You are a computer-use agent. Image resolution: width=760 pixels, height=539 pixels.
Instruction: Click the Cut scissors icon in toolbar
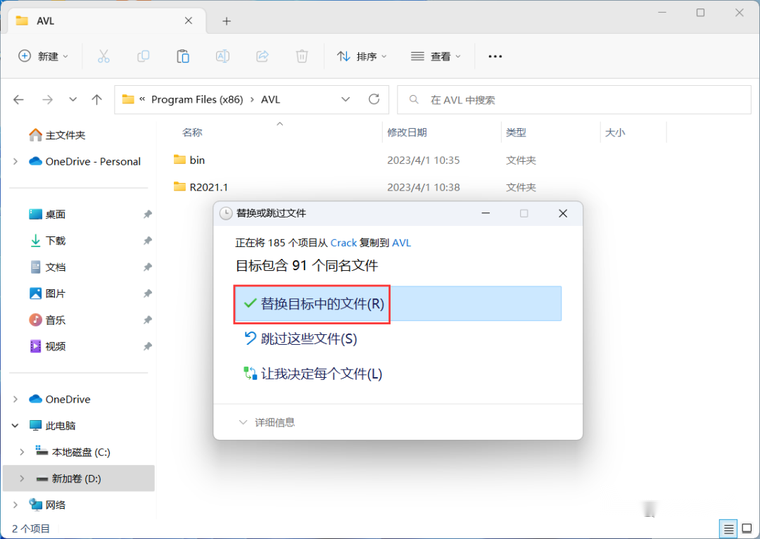(x=103, y=57)
